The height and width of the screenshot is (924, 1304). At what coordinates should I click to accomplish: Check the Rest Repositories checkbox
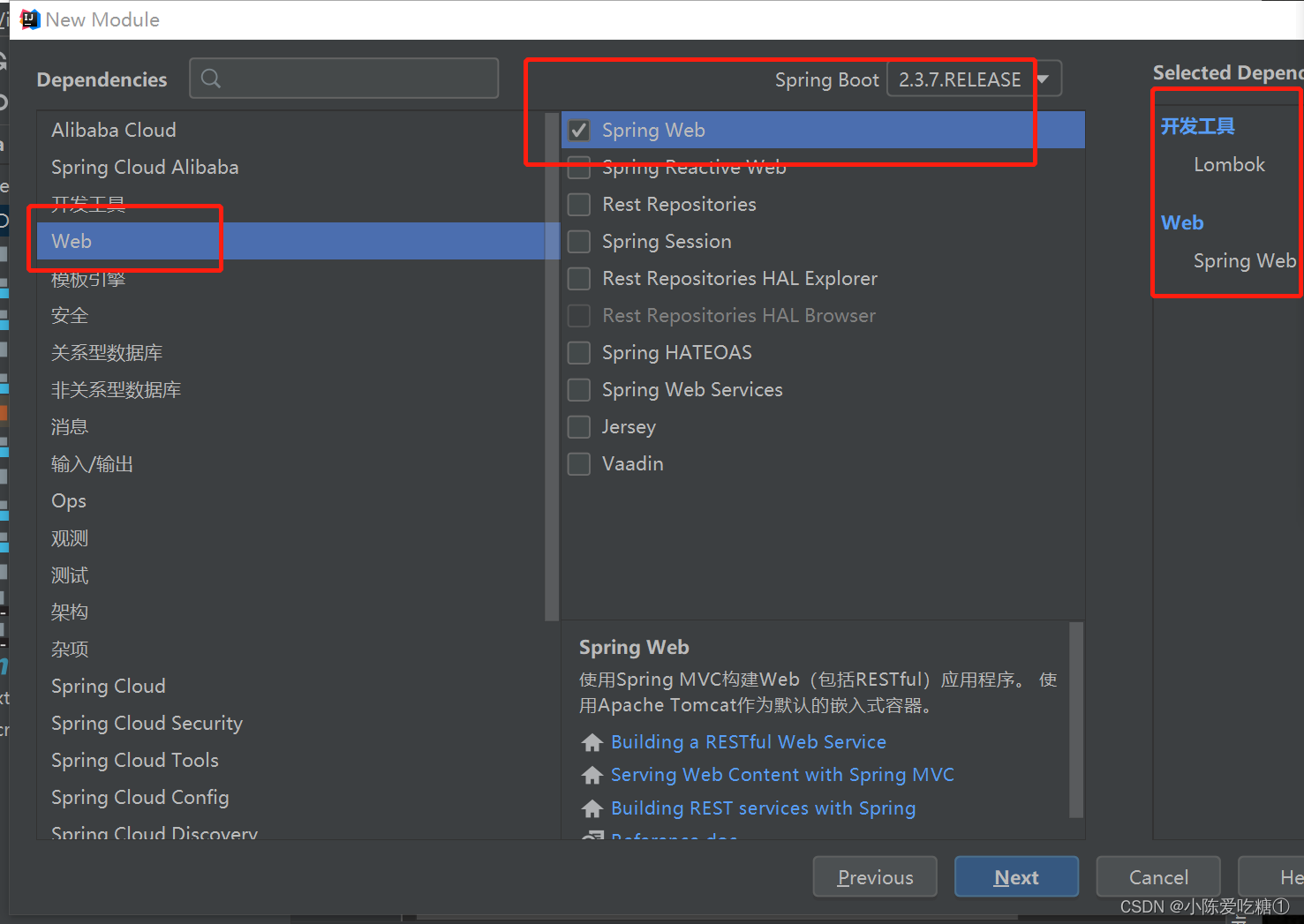click(x=579, y=205)
